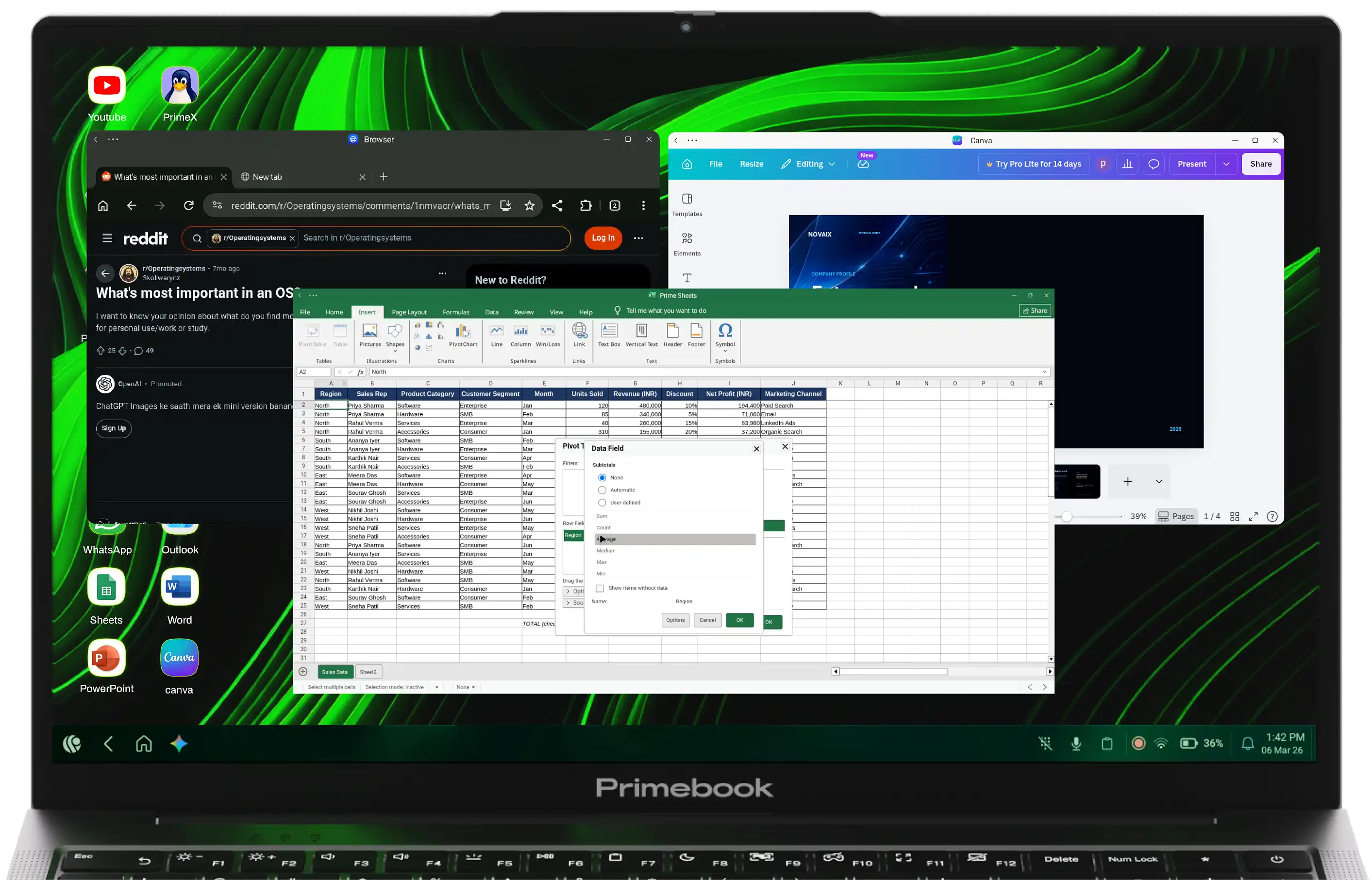Open the microphone icon in the taskbar
1372x880 pixels.
(x=1076, y=744)
